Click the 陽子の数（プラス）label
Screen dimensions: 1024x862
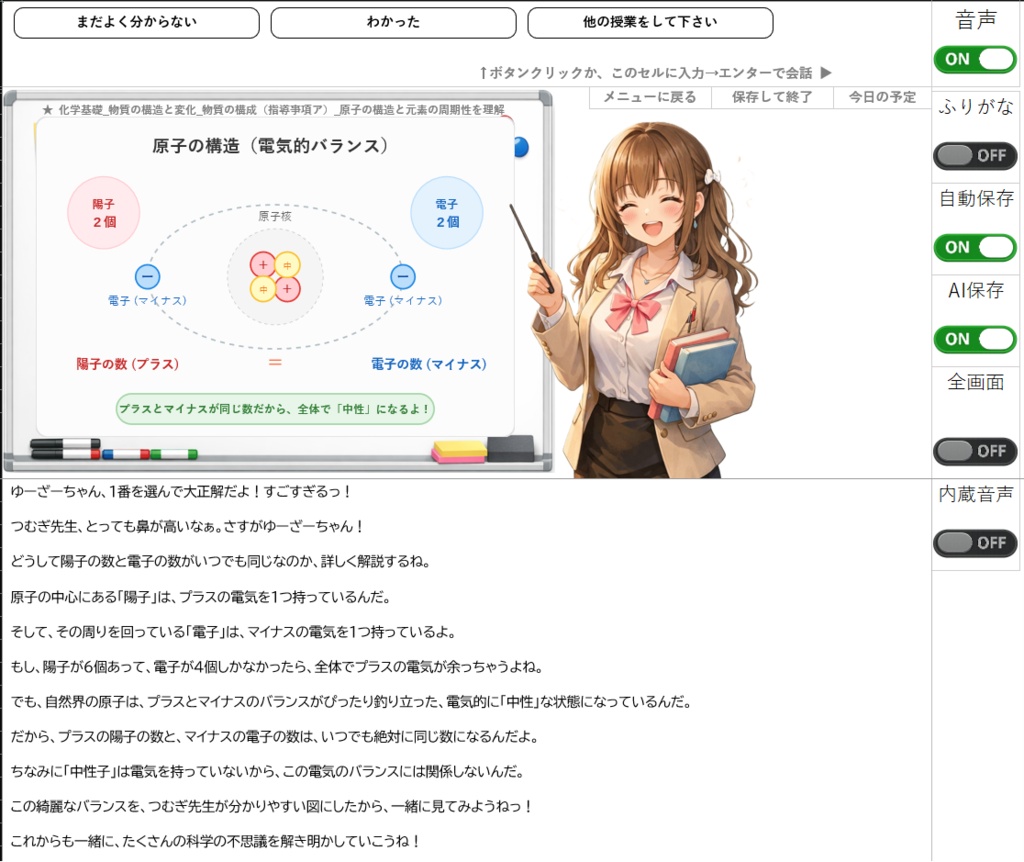pos(128,364)
